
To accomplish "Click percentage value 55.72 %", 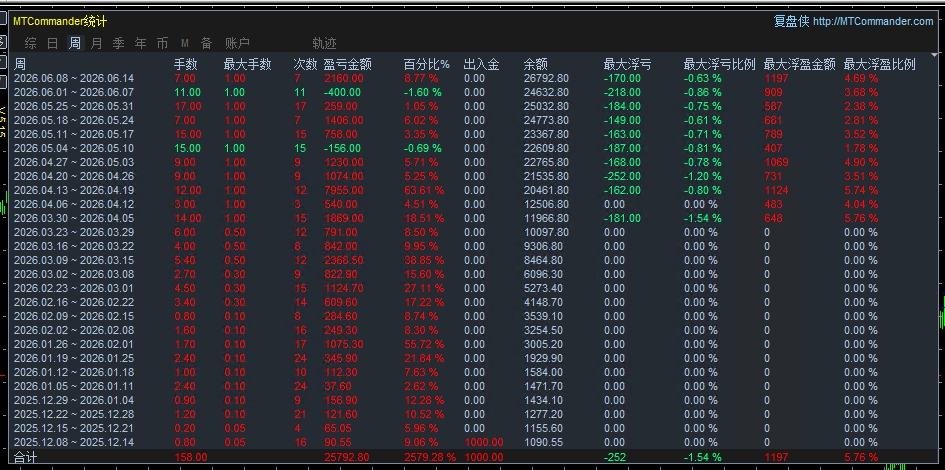I will pos(424,344).
